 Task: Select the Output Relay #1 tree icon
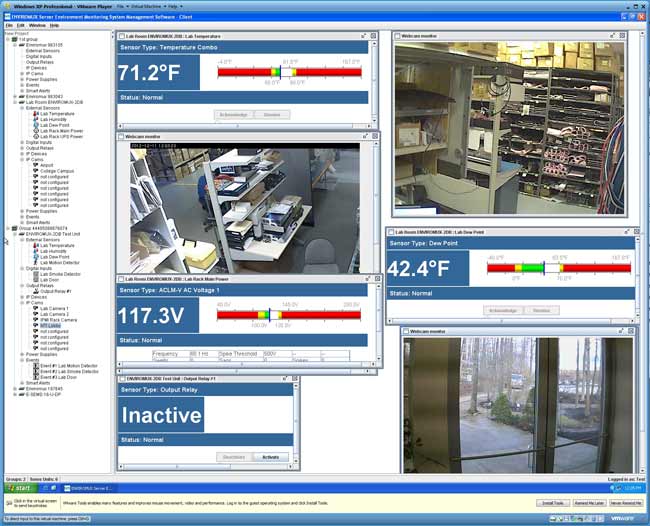(x=35, y=290)
